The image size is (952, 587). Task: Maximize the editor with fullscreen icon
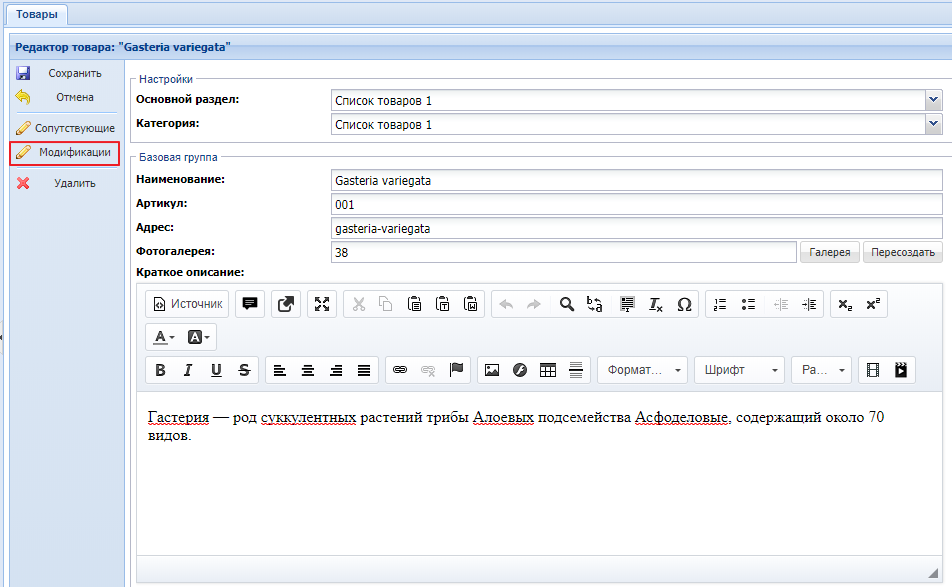(x=322, y=304)
